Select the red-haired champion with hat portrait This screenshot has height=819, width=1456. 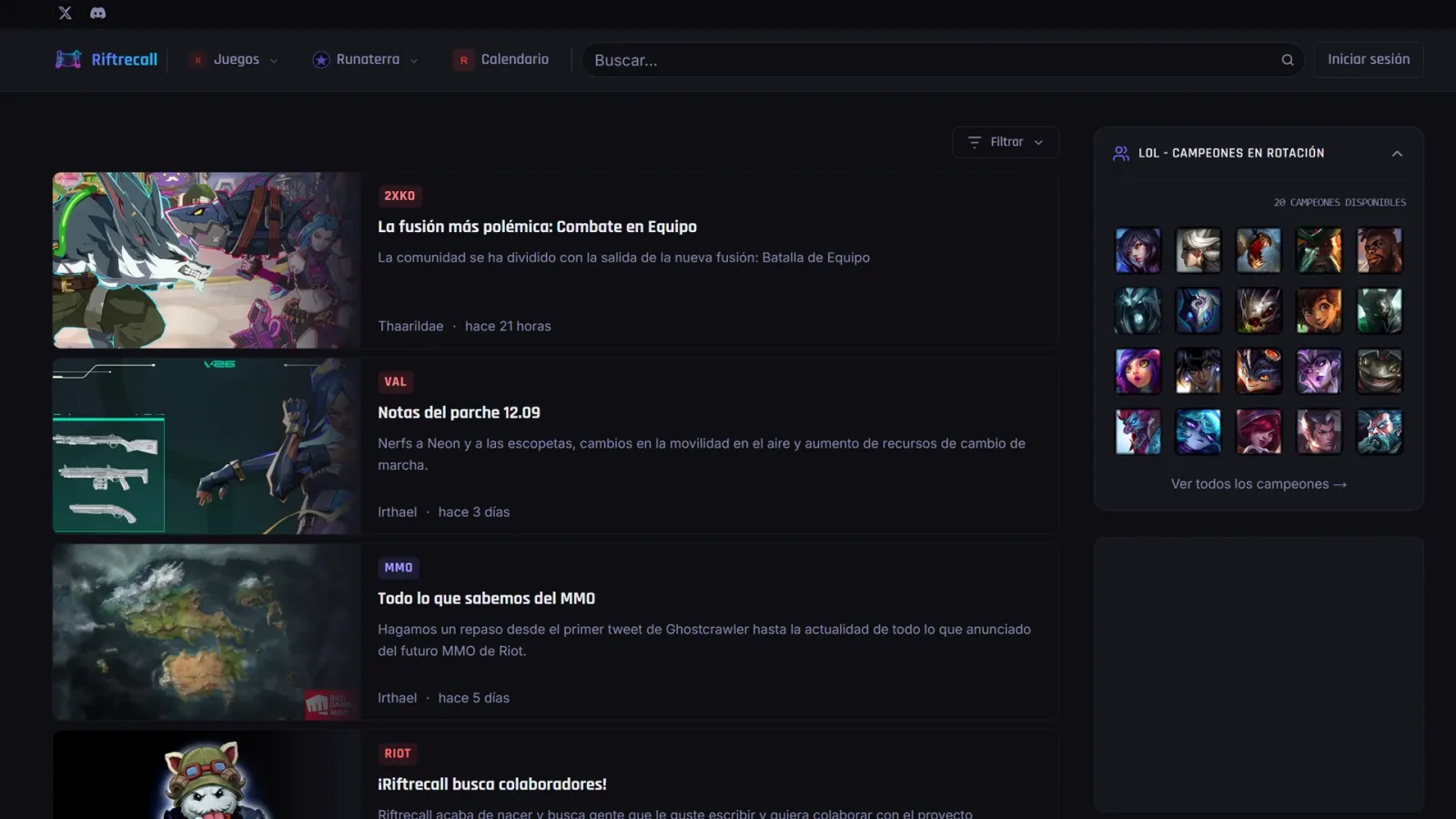[1259, 431]
